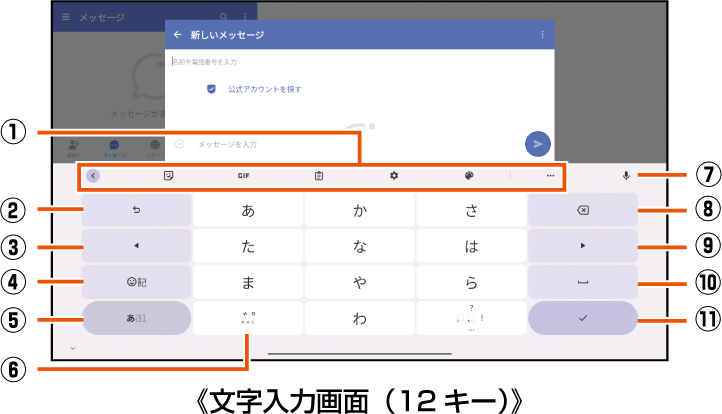Viewport: 722px width, 414px height.
Task: Tap the blue send message button
Action: click(x=538, y=144)
